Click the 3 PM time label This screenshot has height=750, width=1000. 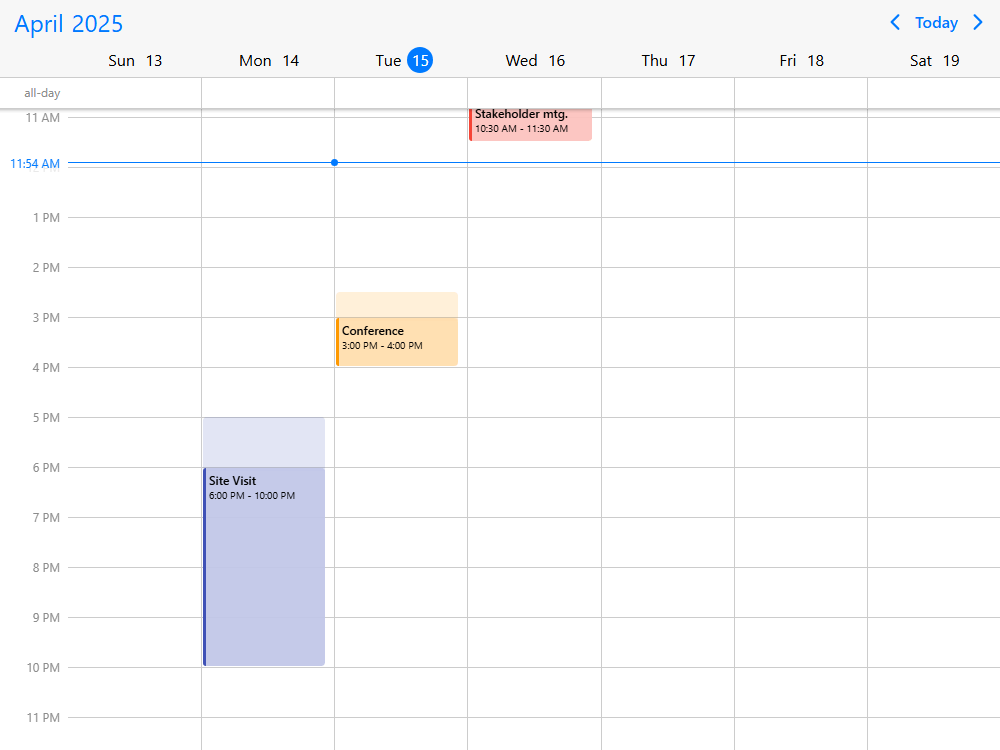47,318
